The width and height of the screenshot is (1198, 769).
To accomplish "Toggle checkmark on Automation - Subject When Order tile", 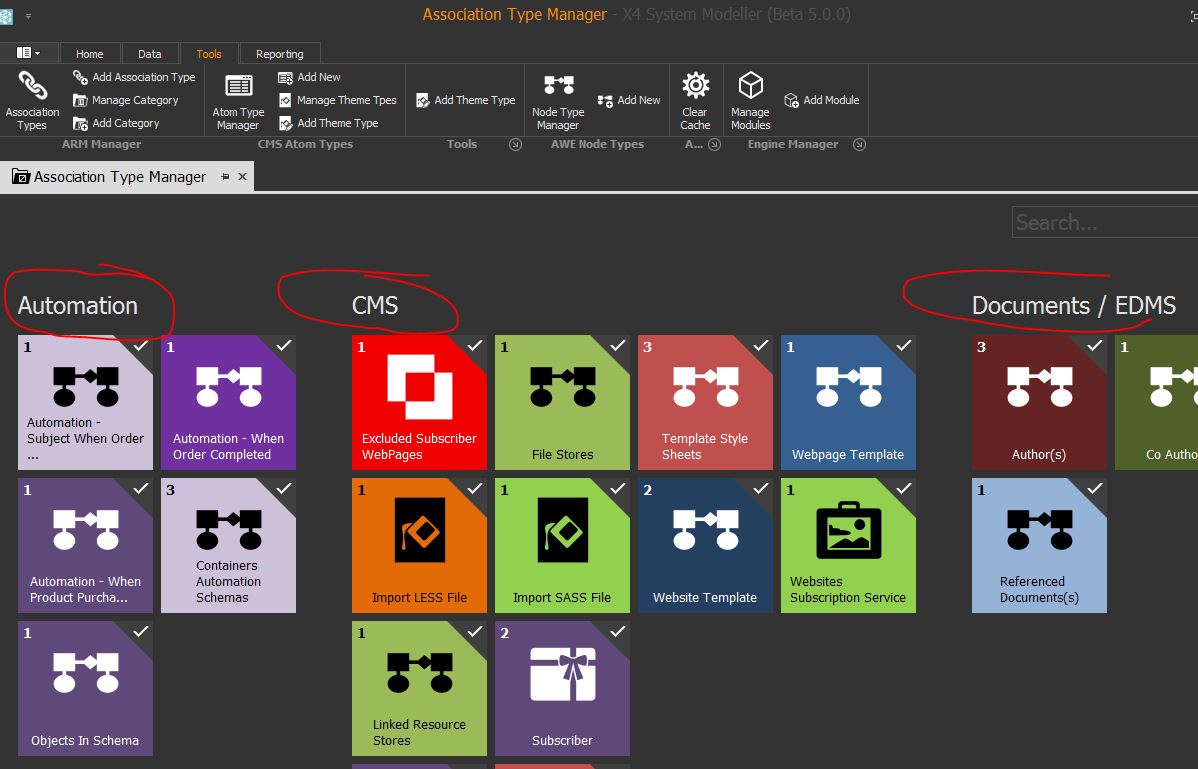I will click(x=141, y=346).
